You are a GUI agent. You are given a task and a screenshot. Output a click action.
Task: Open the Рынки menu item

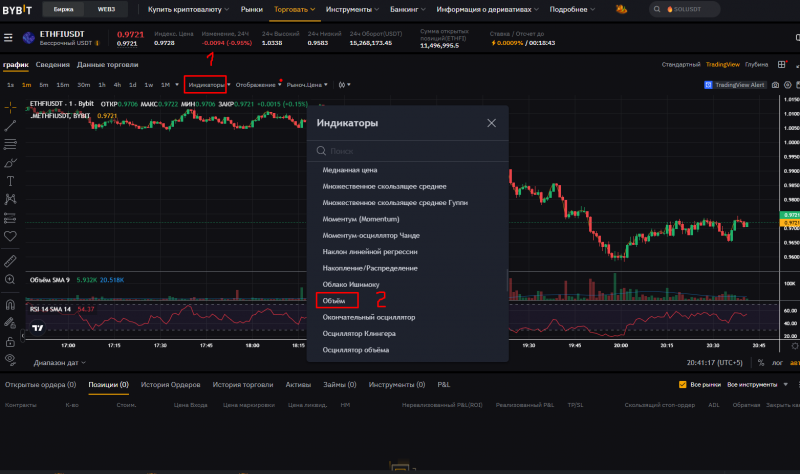252,9
